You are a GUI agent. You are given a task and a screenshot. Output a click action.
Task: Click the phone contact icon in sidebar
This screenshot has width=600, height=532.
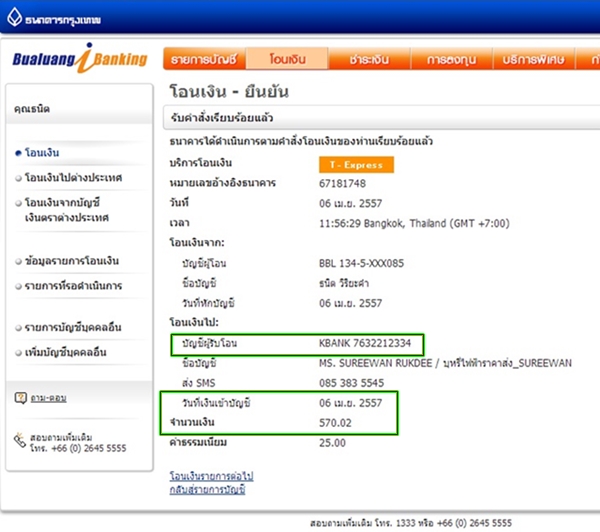20,441
